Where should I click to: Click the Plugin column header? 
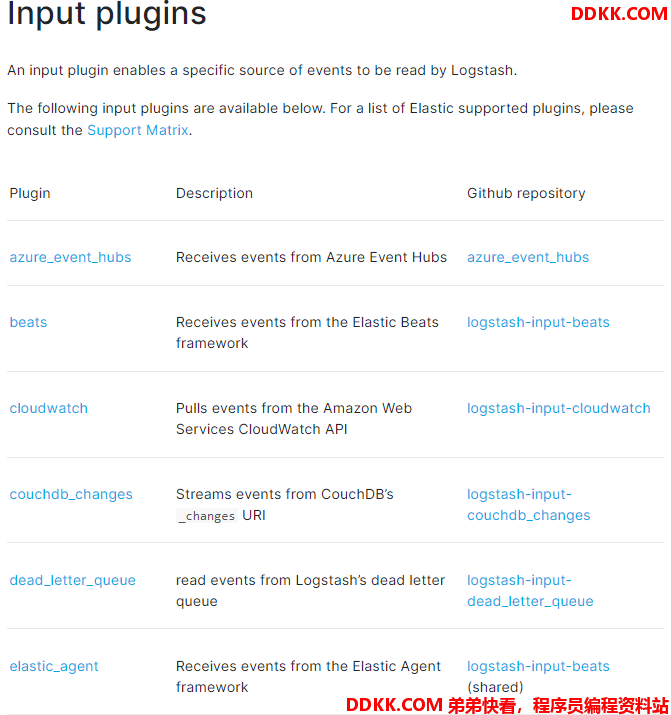[30, 193]
